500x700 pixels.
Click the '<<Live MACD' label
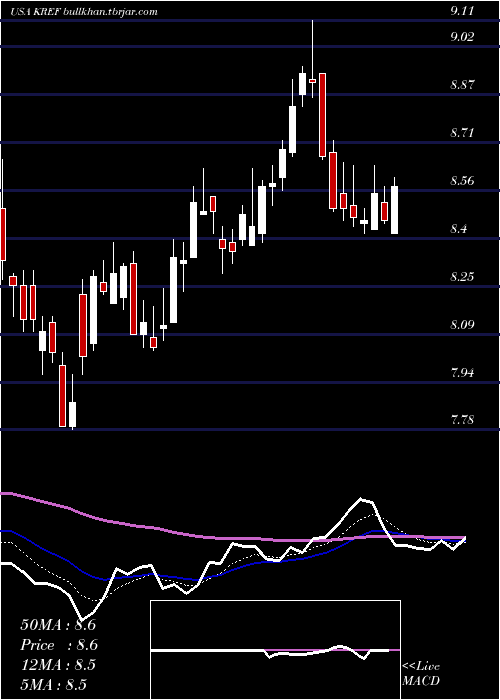coord(421,674)
